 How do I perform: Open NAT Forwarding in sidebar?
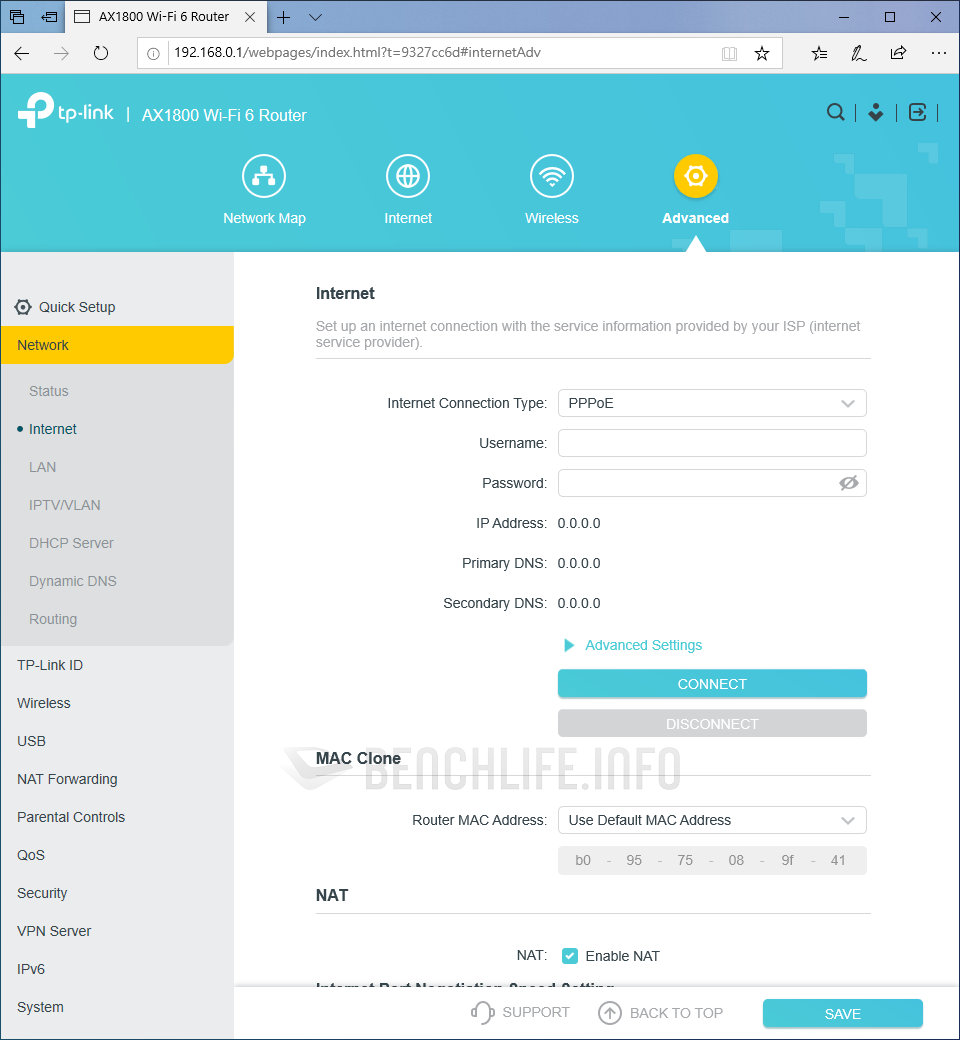pos(67,779)
